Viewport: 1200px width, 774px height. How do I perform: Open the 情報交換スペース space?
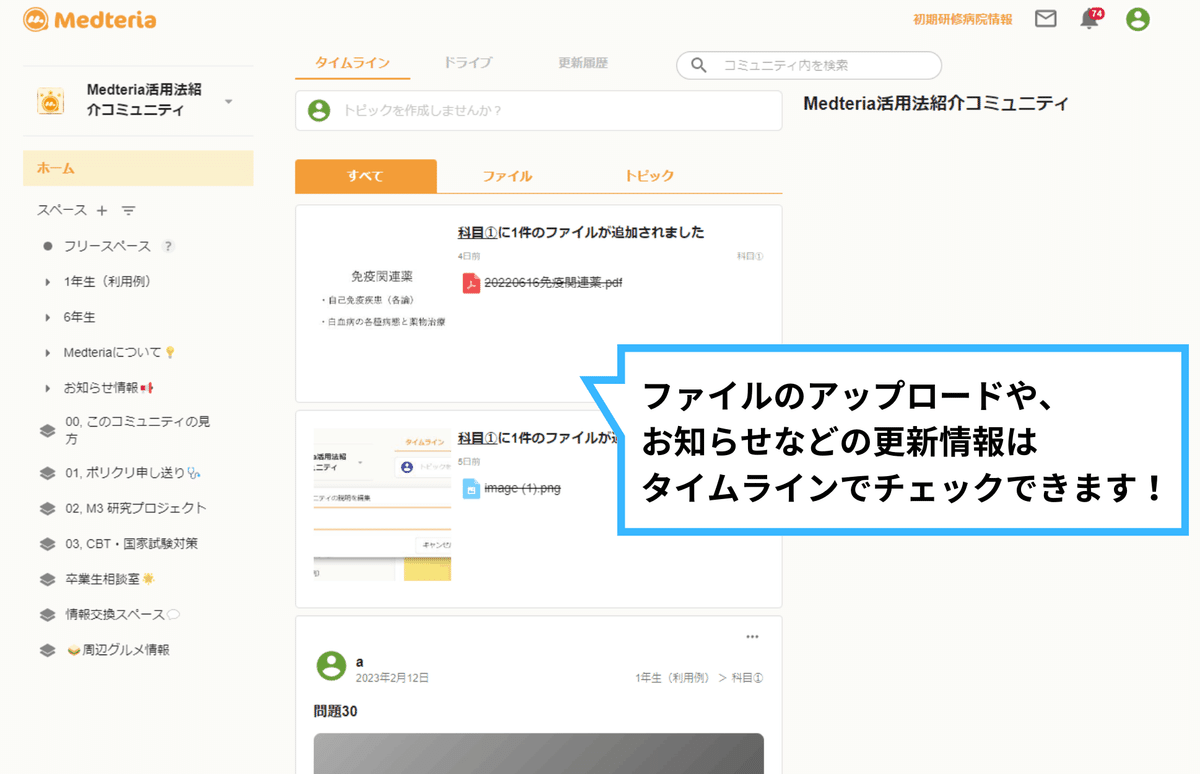[x=122, y=615]
